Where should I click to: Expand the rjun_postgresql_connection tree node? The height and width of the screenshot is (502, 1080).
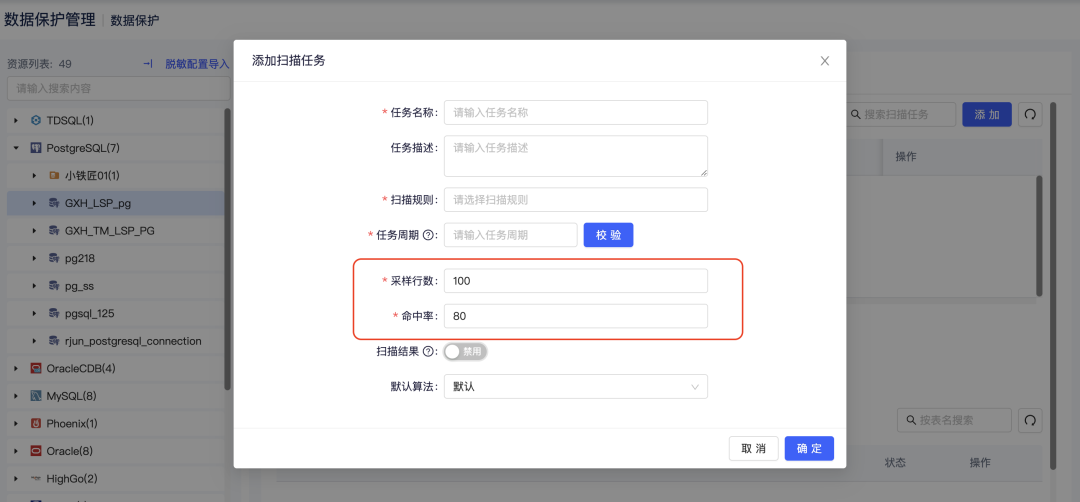click(x=34, y=341)
